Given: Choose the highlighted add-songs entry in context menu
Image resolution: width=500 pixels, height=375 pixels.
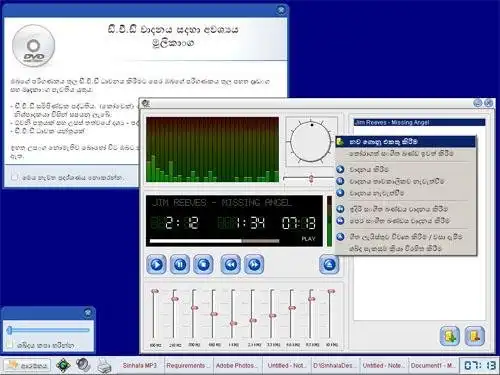Looking at the screenshot, I should click(x=406, y=142).
